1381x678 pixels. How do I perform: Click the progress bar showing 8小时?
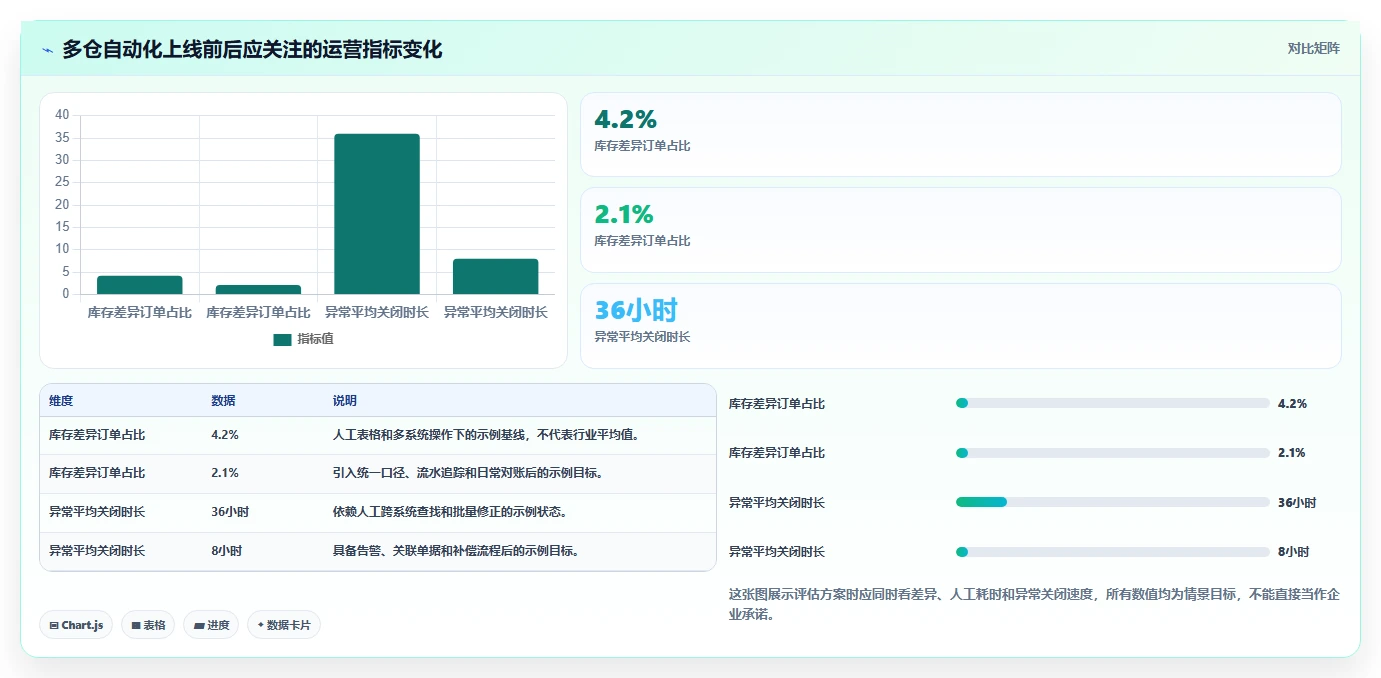(1113, 552)
